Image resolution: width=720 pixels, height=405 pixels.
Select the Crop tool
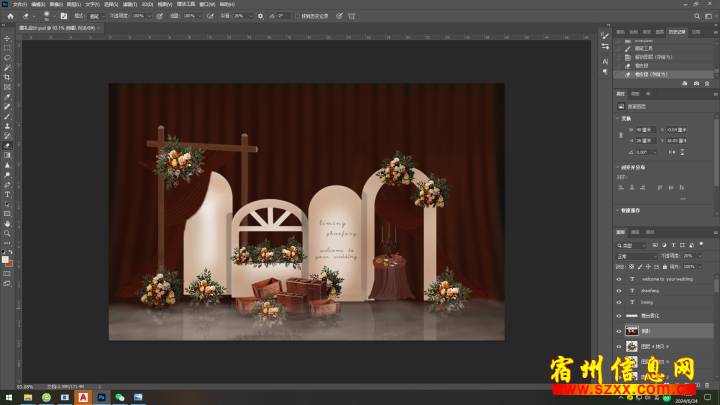(7, 77)
